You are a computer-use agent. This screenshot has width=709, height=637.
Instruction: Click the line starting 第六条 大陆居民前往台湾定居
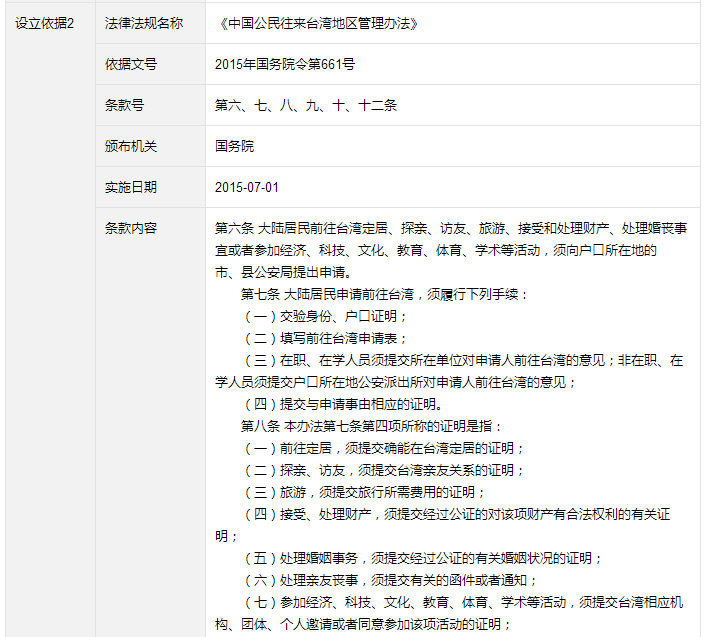pyautogui.click(x=451, y=228)
